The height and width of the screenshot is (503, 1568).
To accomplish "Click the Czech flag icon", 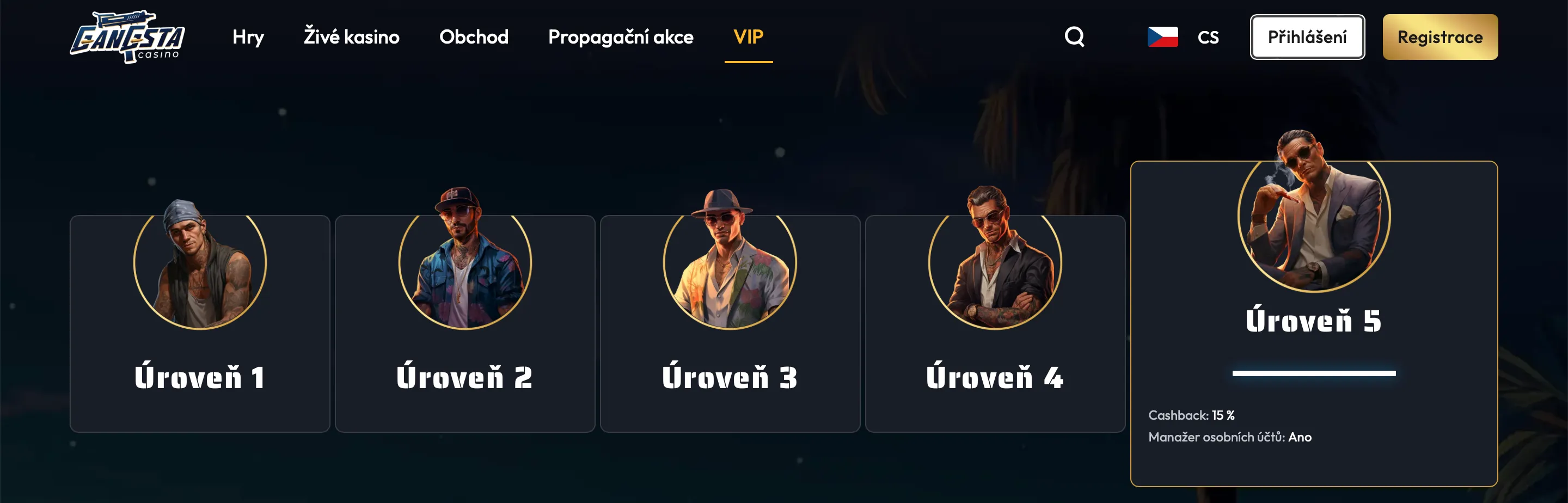I will tap(1162, 37).
